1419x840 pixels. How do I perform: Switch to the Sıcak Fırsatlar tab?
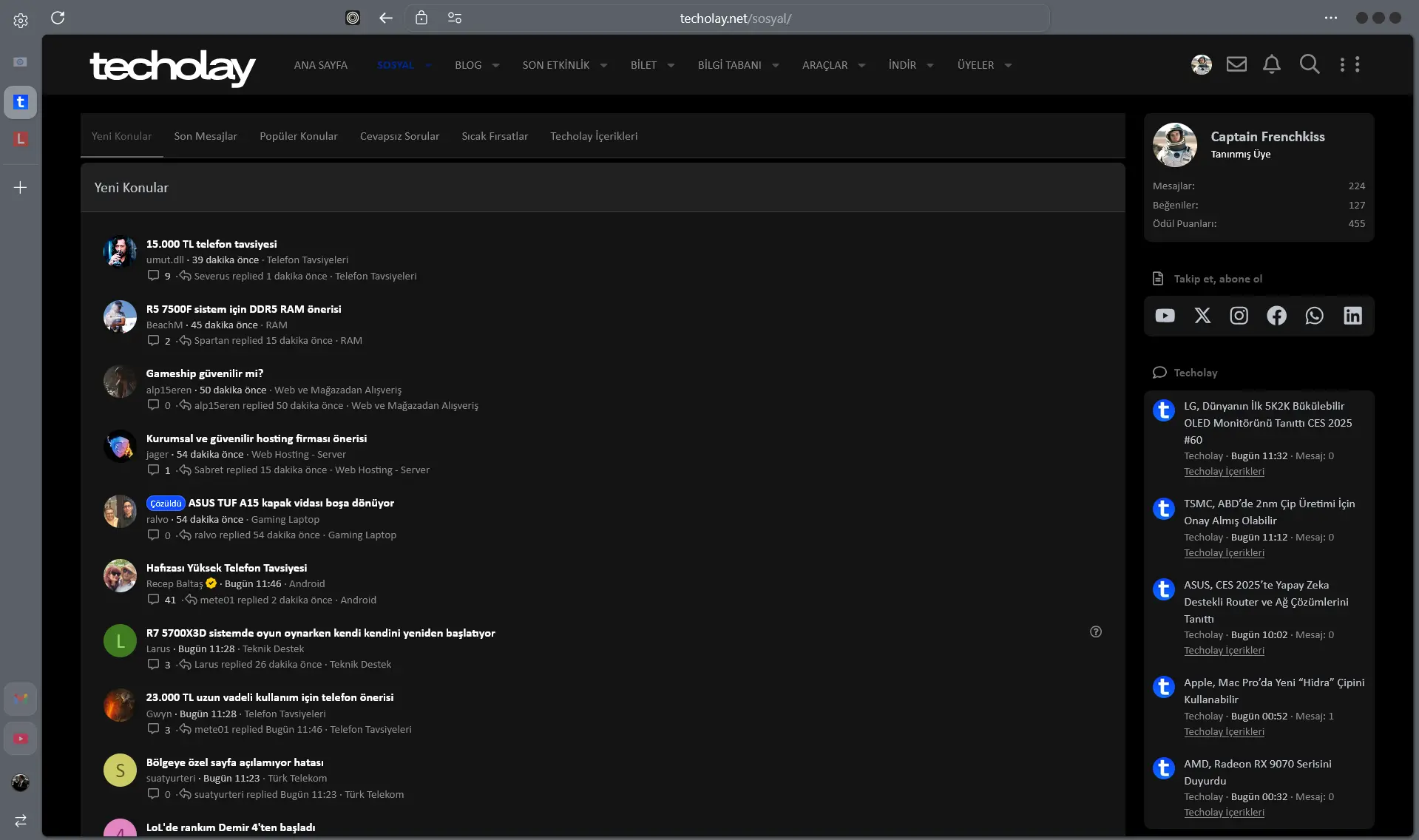pos(495,136)
